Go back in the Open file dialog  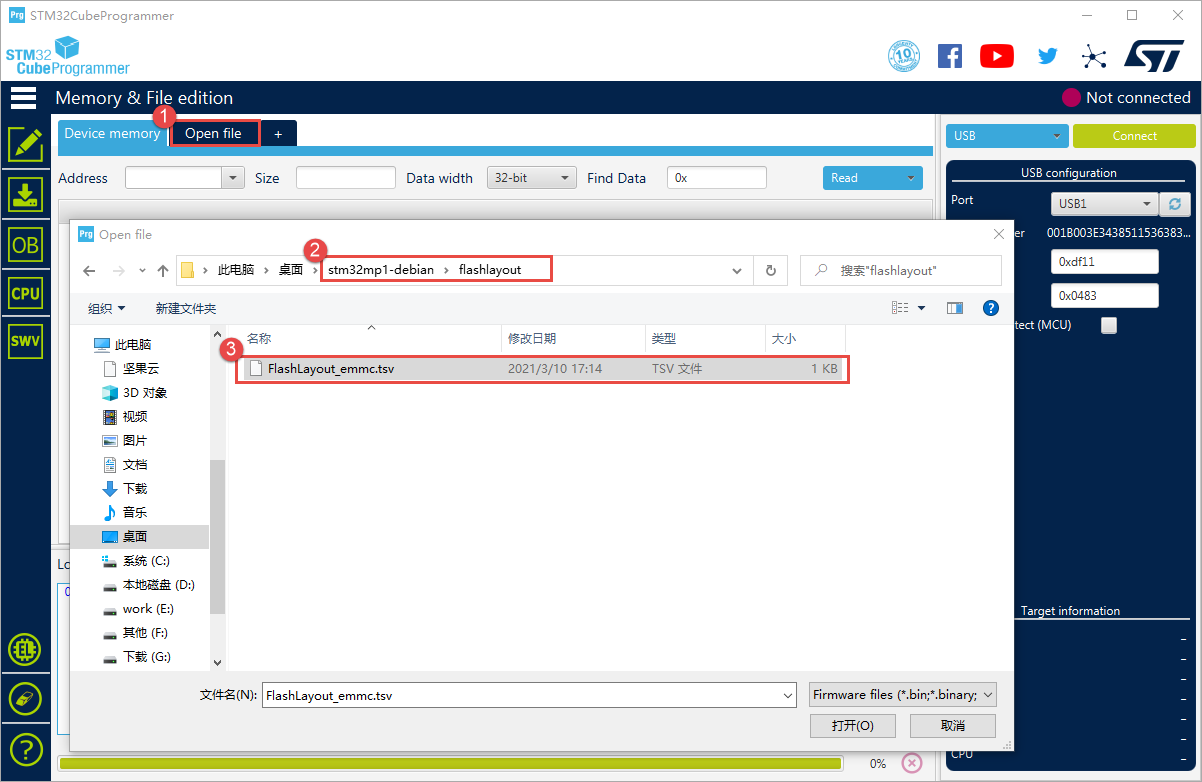89,271
